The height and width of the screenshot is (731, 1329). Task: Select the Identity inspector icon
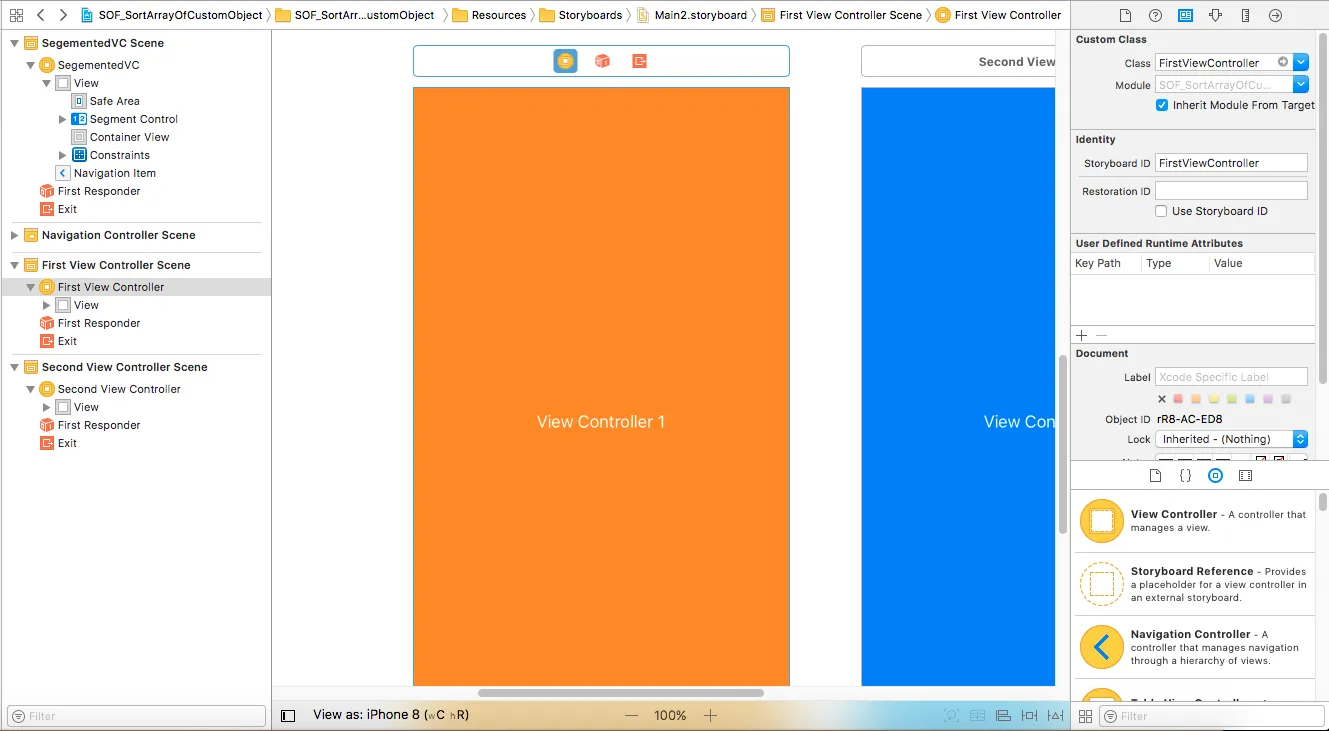(x=1185, y=16)
